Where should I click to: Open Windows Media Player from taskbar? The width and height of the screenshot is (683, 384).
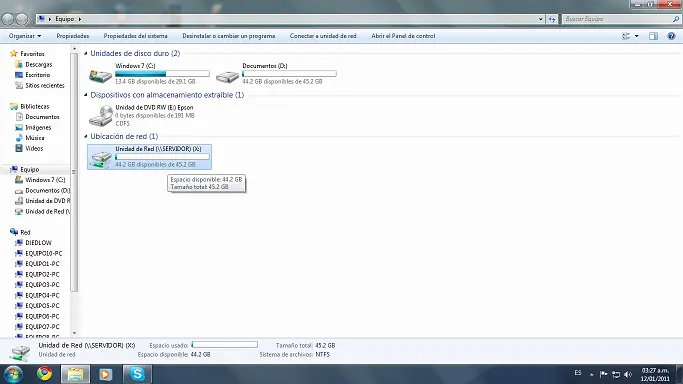click(x=105, y=374)
